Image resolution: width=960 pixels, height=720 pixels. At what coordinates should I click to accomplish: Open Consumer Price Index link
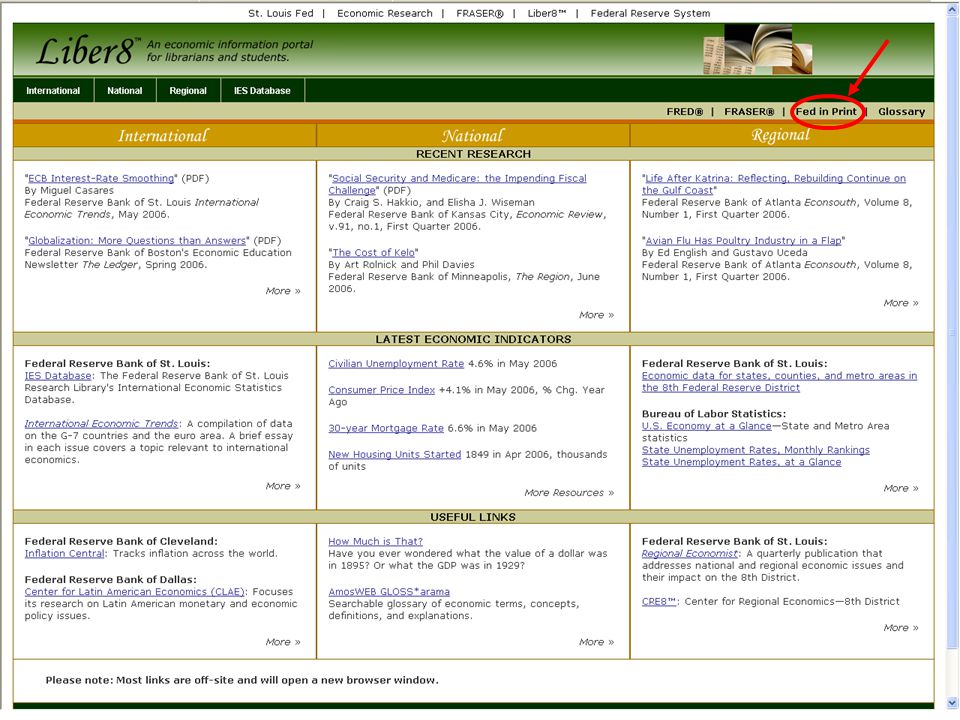[381, 390]
